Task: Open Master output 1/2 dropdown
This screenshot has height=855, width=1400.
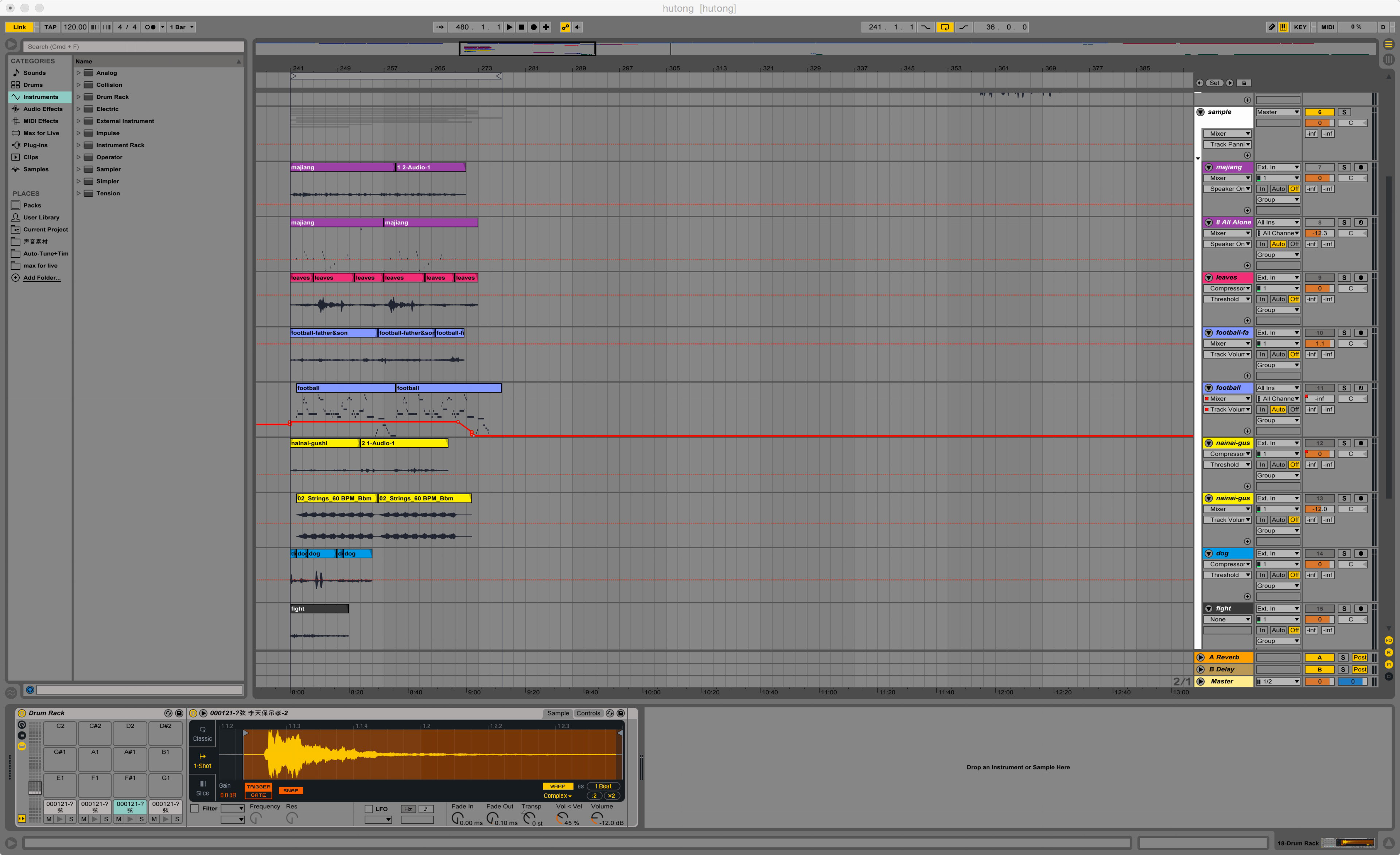Action: point(1278,681)
